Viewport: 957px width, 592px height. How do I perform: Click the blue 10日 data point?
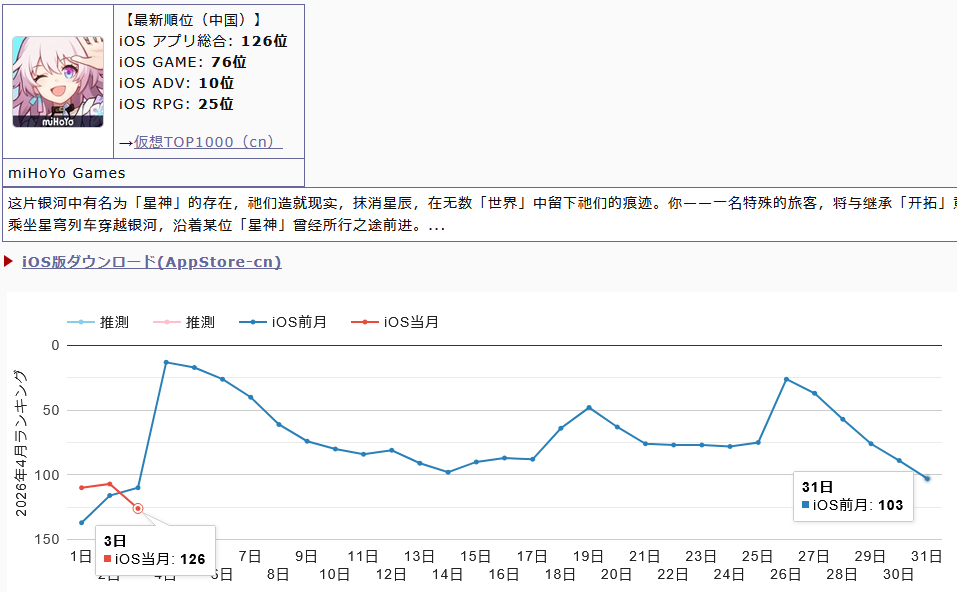click(335, 449)
